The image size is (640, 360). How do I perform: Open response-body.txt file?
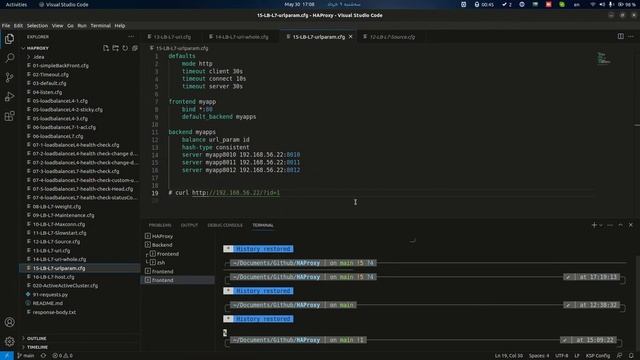coord(54,312)
